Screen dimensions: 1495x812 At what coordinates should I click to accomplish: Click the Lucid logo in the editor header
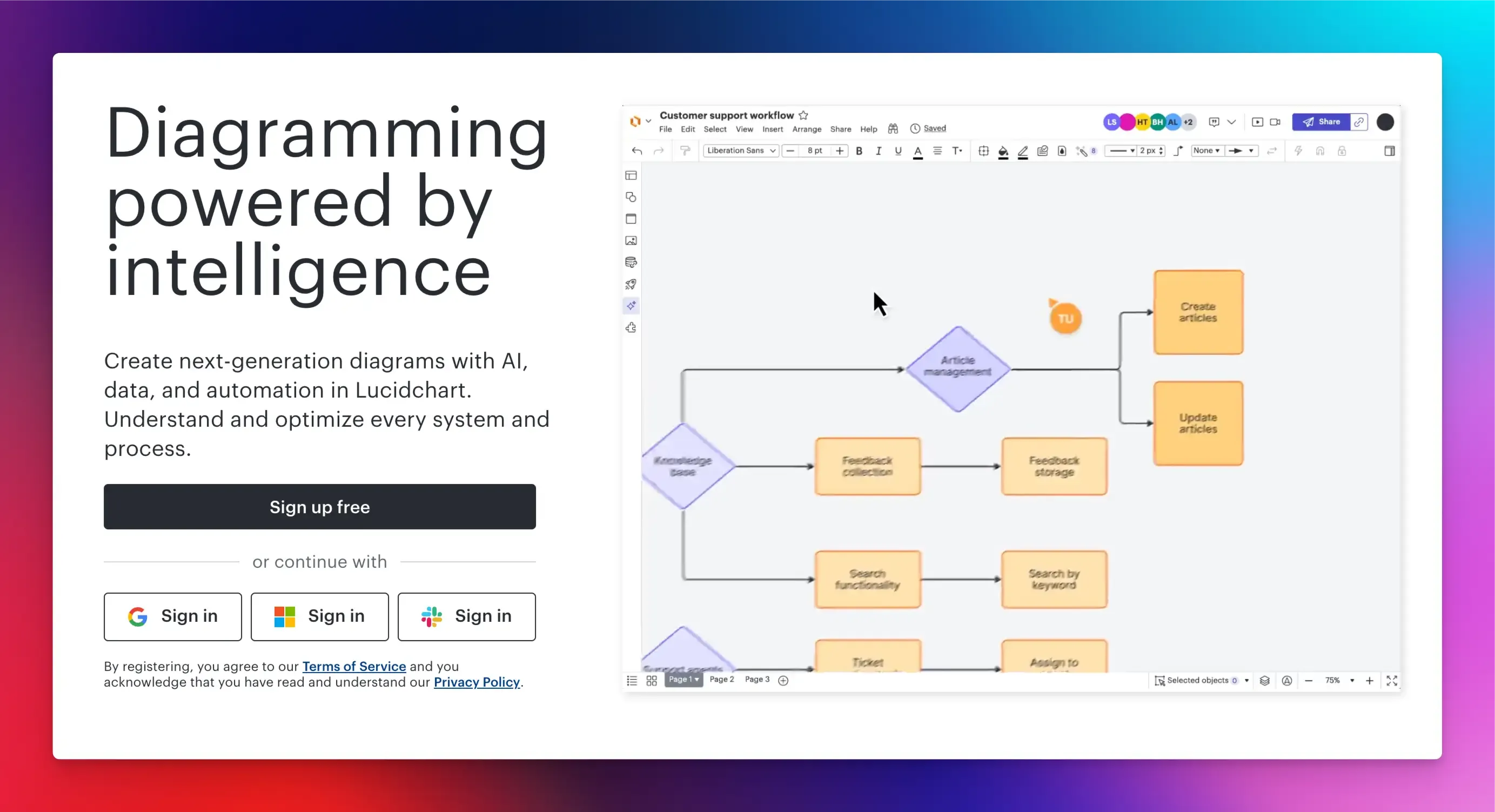[635, 122]
